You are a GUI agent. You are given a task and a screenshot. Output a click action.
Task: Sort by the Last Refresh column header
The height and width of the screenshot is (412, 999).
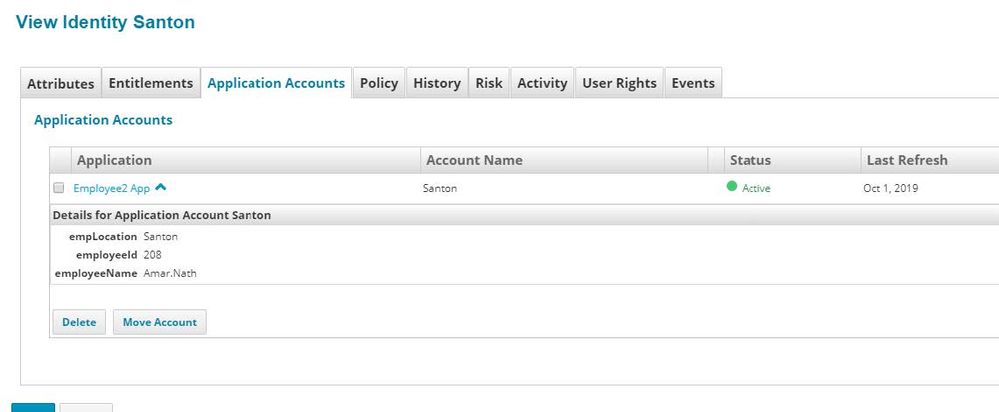pyautogui.click(x=905, y=160)
